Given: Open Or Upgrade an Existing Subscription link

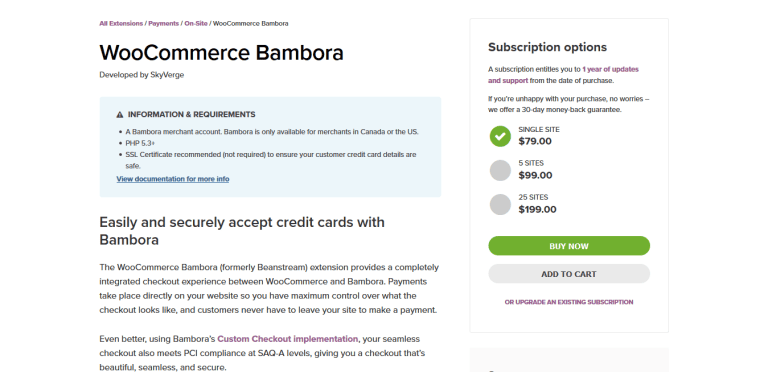Looking at the screenshot, I should (569, 302).
